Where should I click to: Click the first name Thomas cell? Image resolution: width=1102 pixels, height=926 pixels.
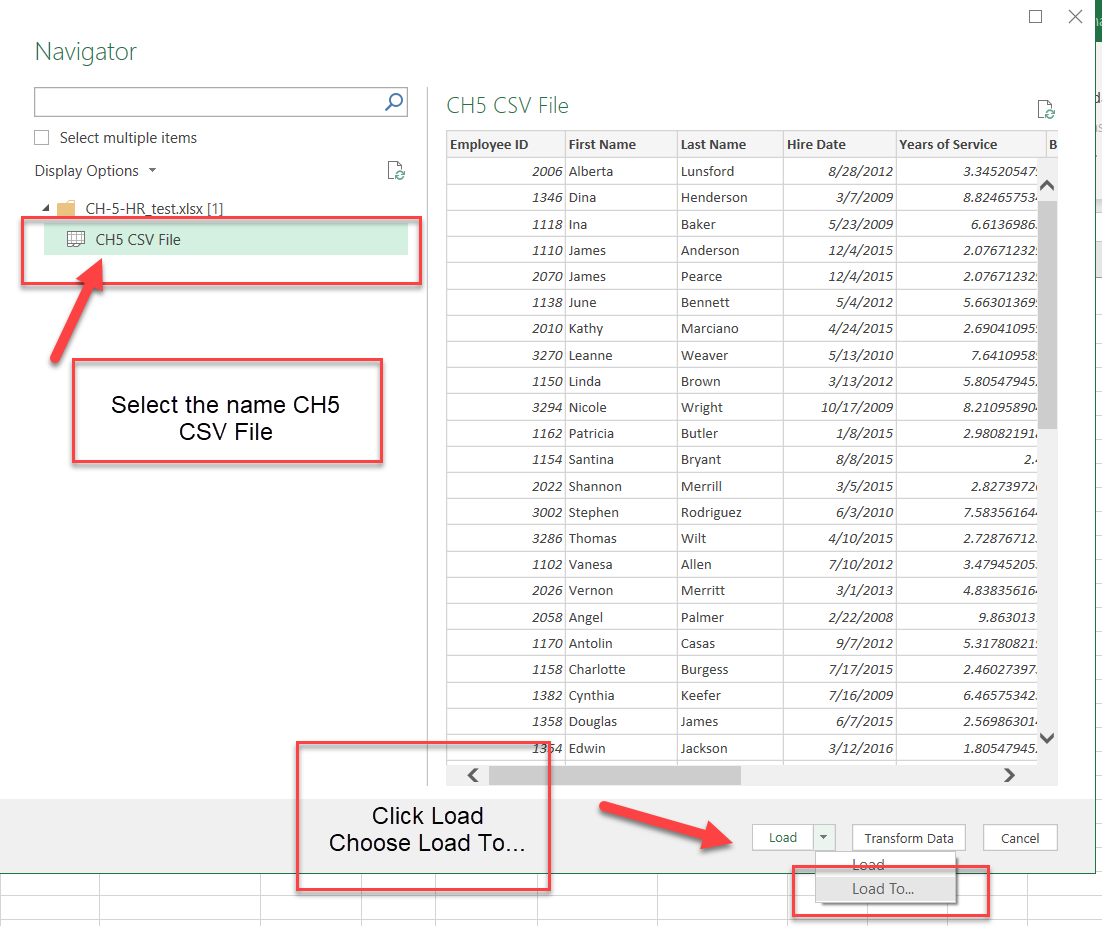(621, 538)
